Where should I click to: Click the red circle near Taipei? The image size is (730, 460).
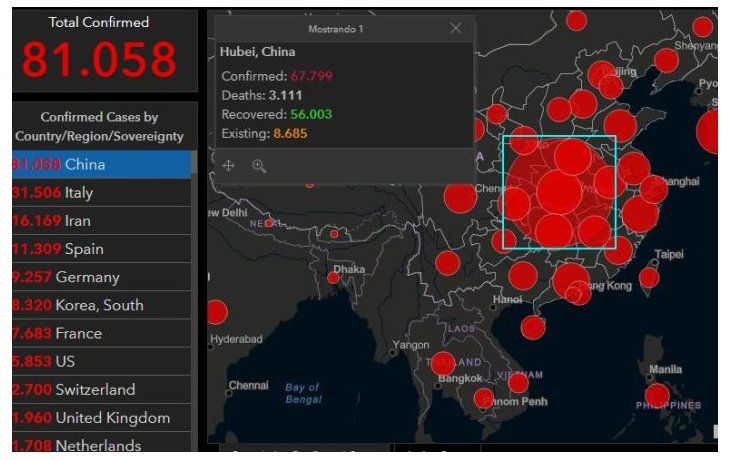649,277
